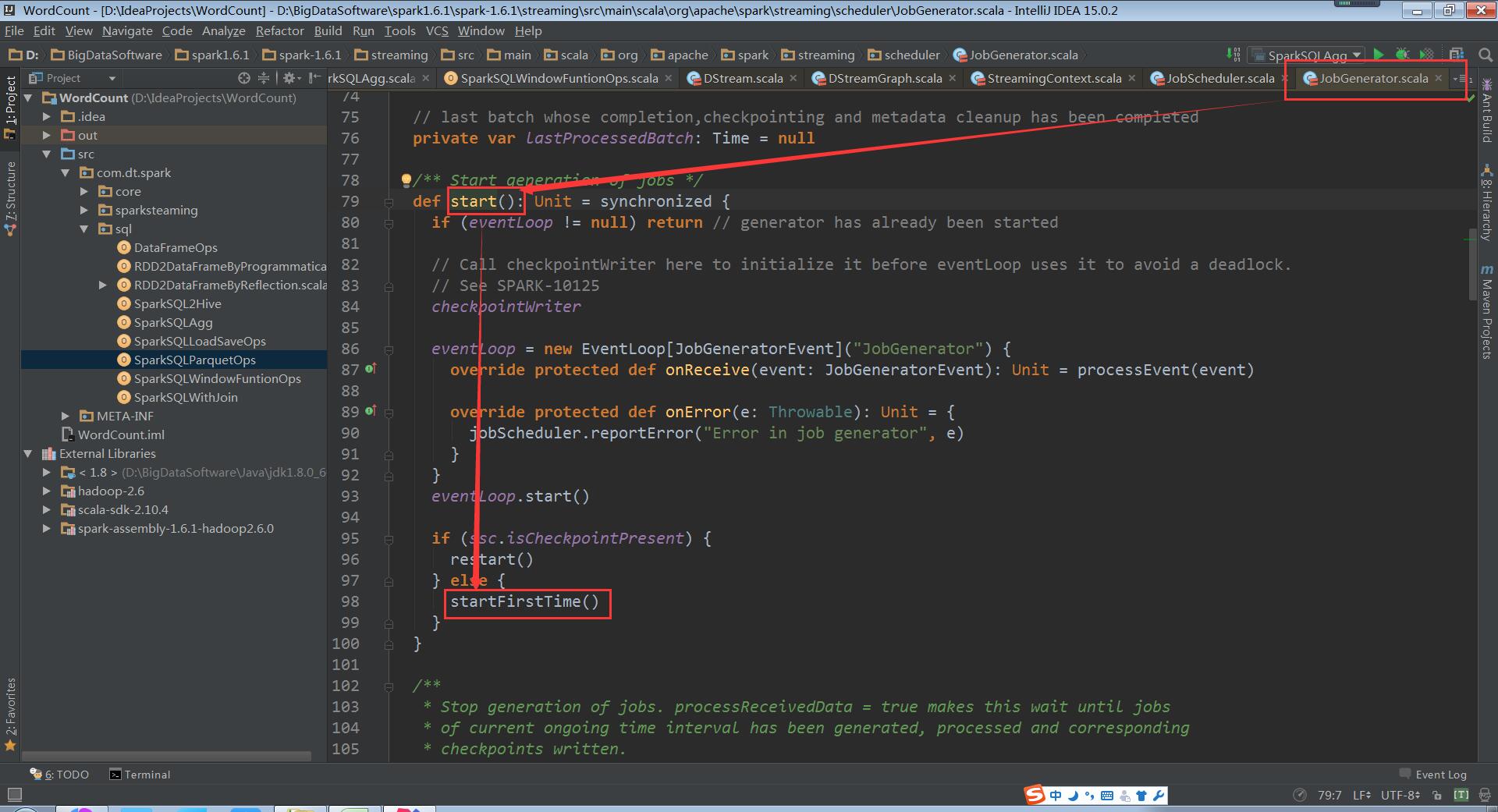This screenshot has height=812, width=1498.
Task: Expand the out folder
Action: [x=47, y=135]
